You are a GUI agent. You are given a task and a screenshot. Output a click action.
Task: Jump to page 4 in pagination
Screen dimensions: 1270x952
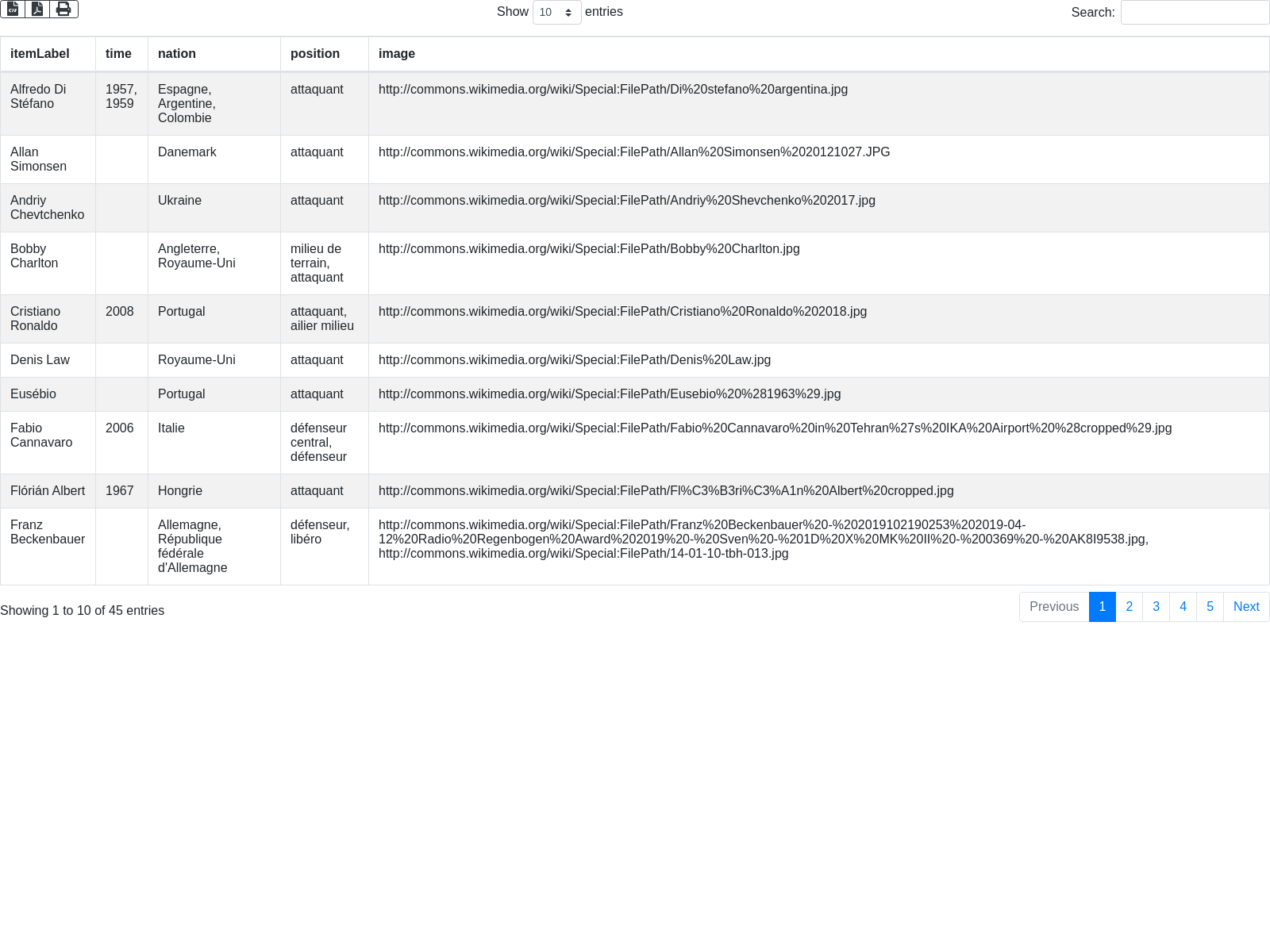coord(1183,607)
